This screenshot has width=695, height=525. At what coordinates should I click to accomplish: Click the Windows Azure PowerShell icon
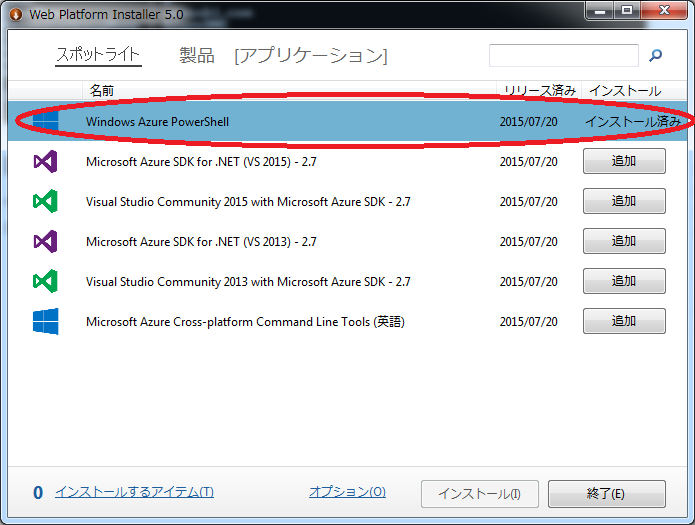[45, 121]
